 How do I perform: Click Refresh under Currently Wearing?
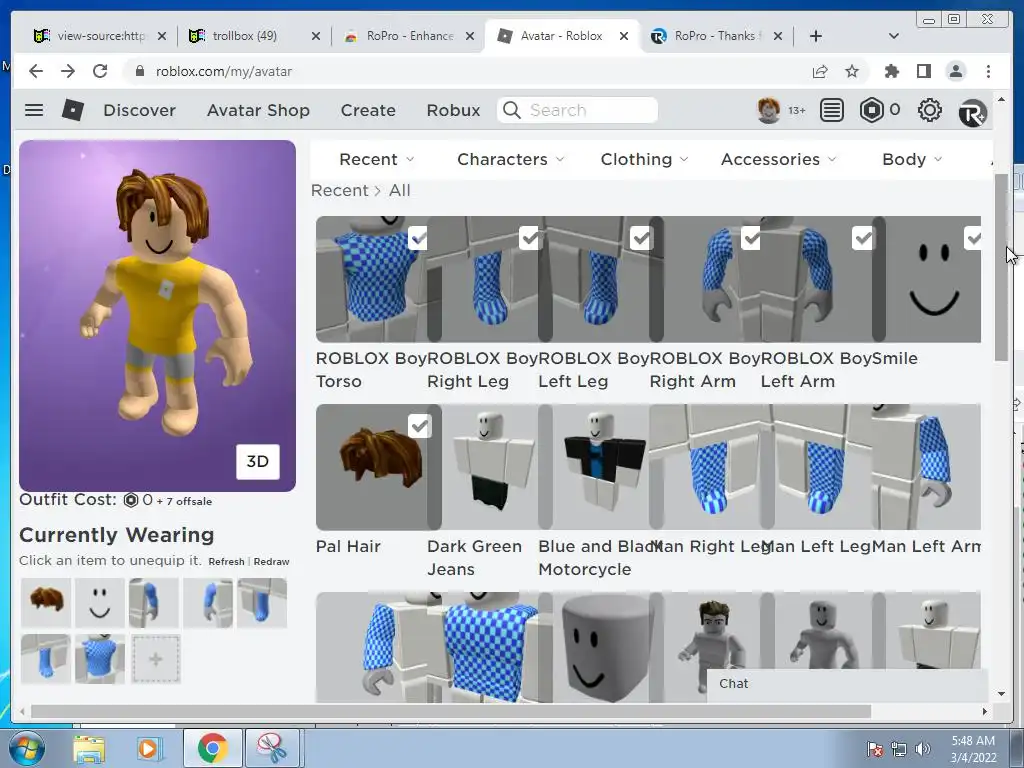click(227, 562)
